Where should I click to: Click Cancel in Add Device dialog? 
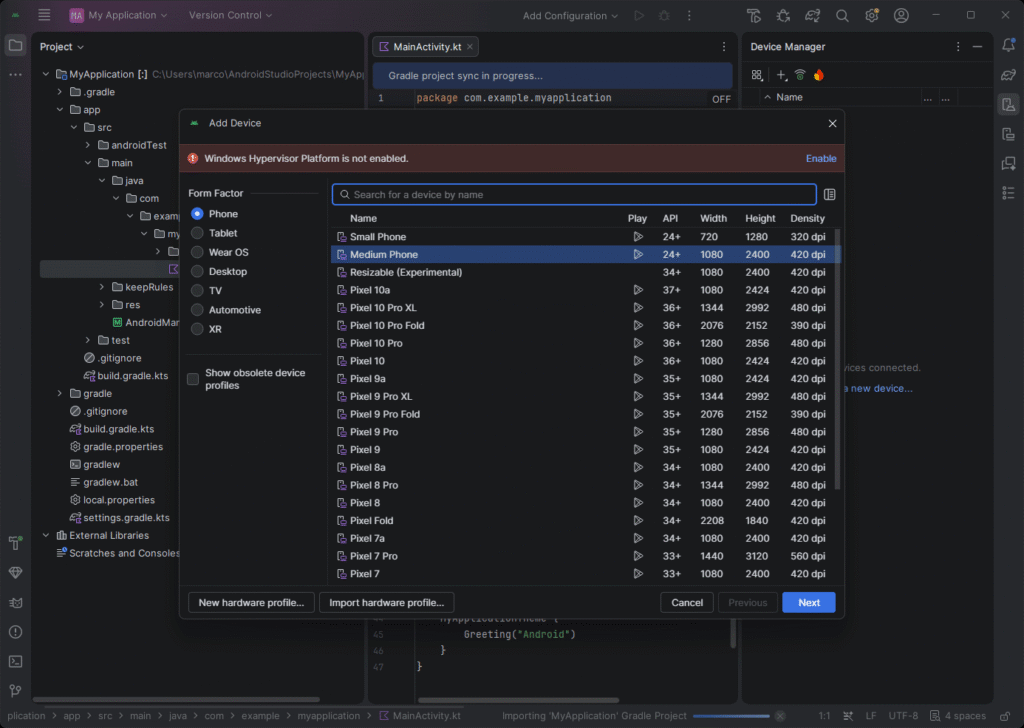pos(687,603)
